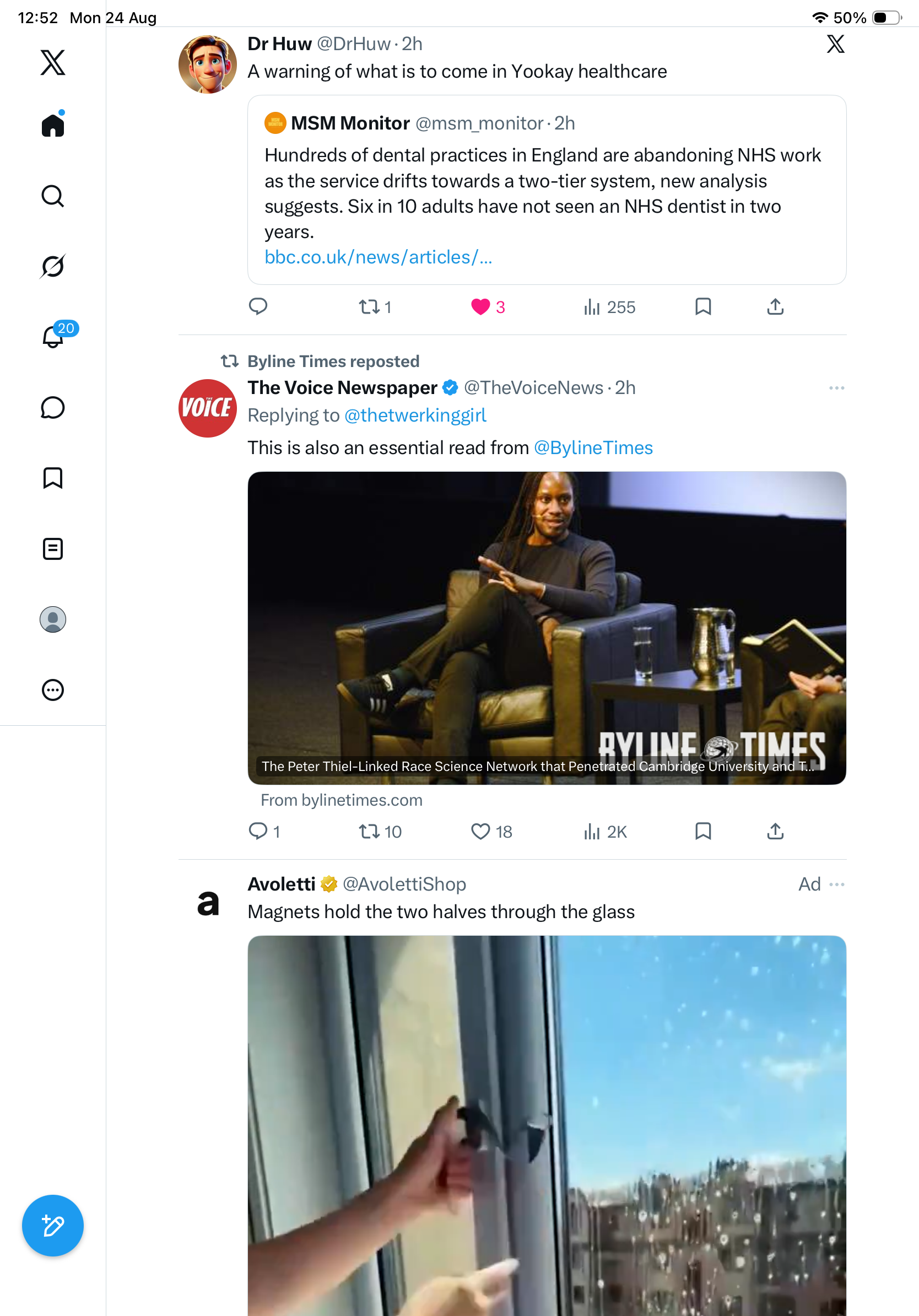Screen dimensions: 919x1316
Task: Open more options circle in sidebar
Action: coord(53,689)
